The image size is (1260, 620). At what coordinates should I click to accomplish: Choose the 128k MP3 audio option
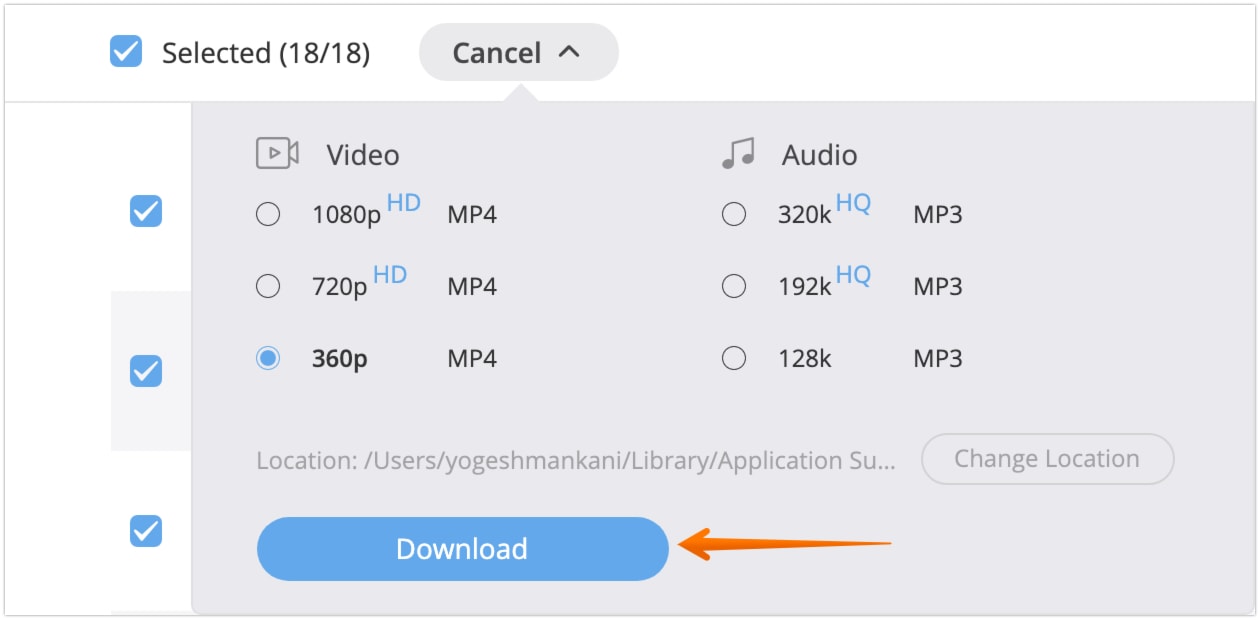734,358
